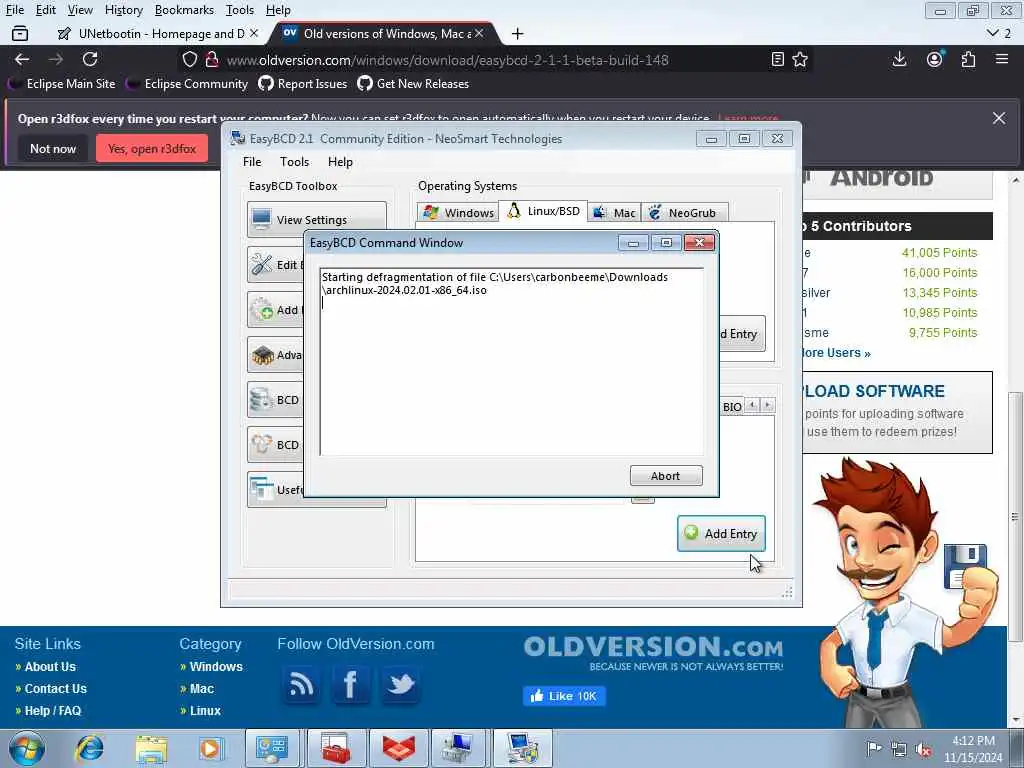
Task: Click the shield tracking protection icon
Action: pos(189,59)
